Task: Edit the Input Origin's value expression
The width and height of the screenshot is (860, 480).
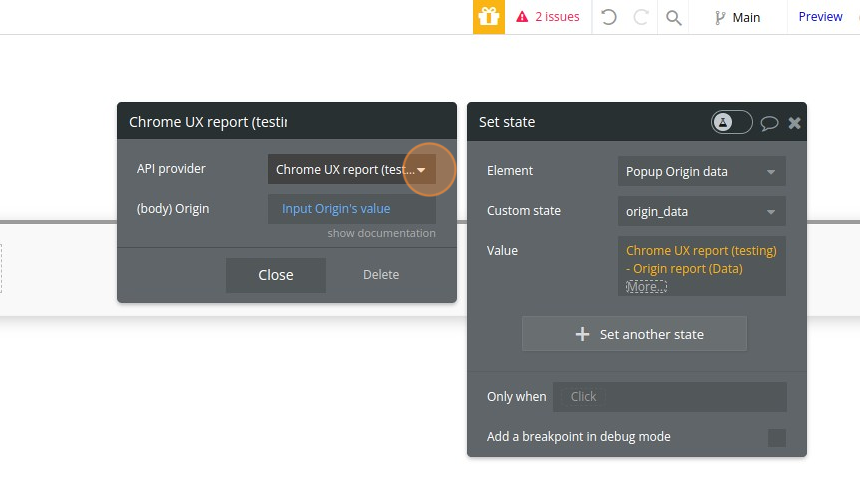Action: coord(352,209)
